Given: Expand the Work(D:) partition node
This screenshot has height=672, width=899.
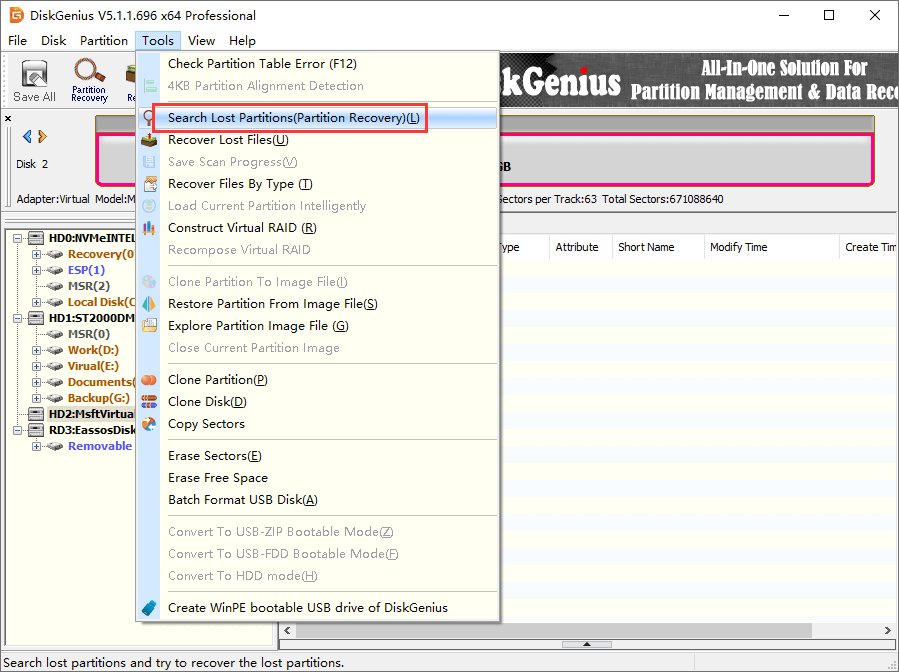Looking at the screenshot, I should coord(37,350).
